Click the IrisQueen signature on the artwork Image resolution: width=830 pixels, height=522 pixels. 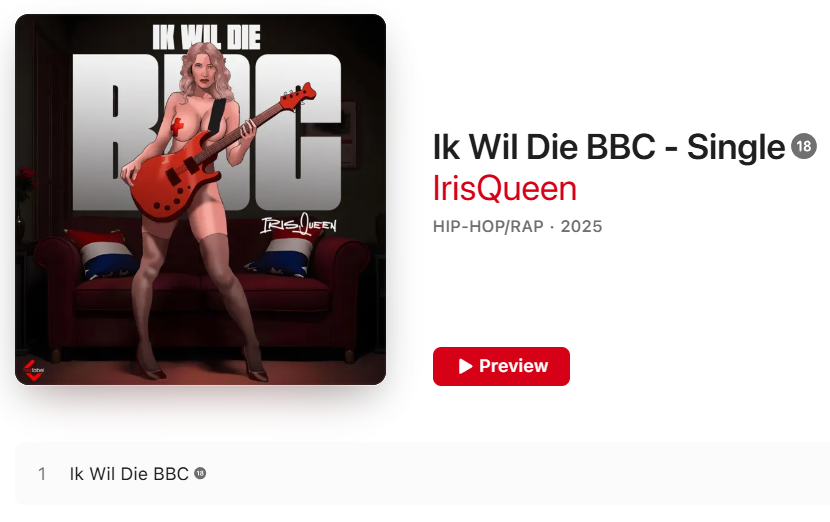(299, 224)
